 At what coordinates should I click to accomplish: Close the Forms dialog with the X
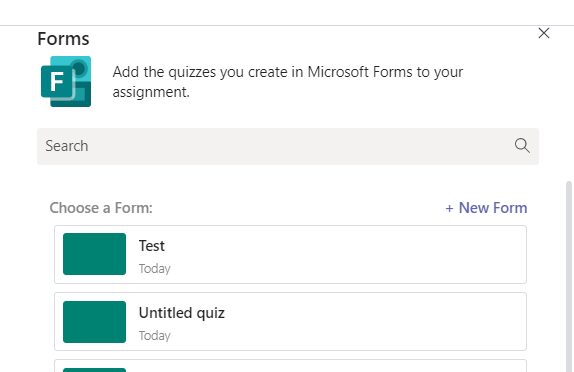pyautogui.click(x=544, y=33)
